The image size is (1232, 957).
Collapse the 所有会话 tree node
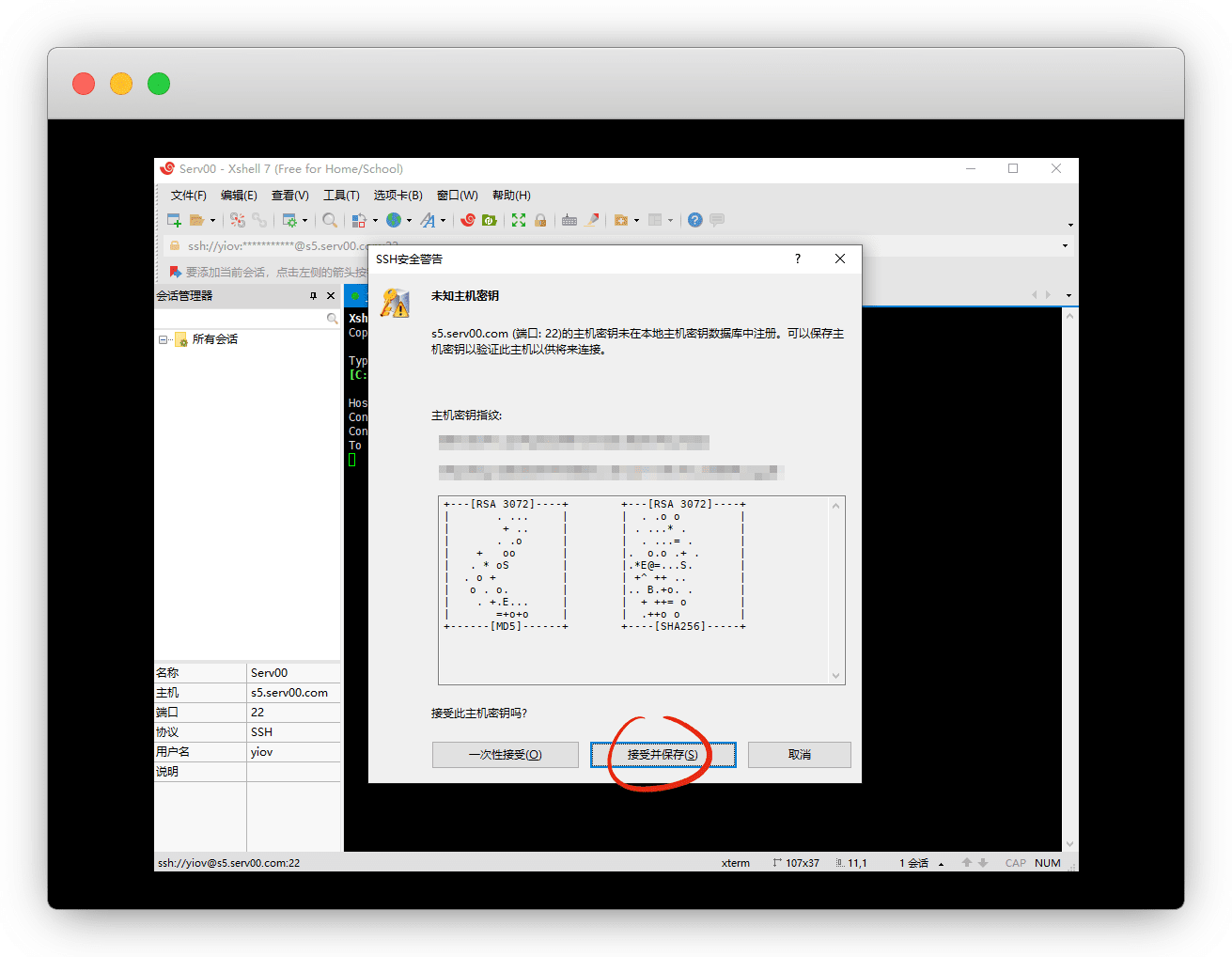point(164,339)
